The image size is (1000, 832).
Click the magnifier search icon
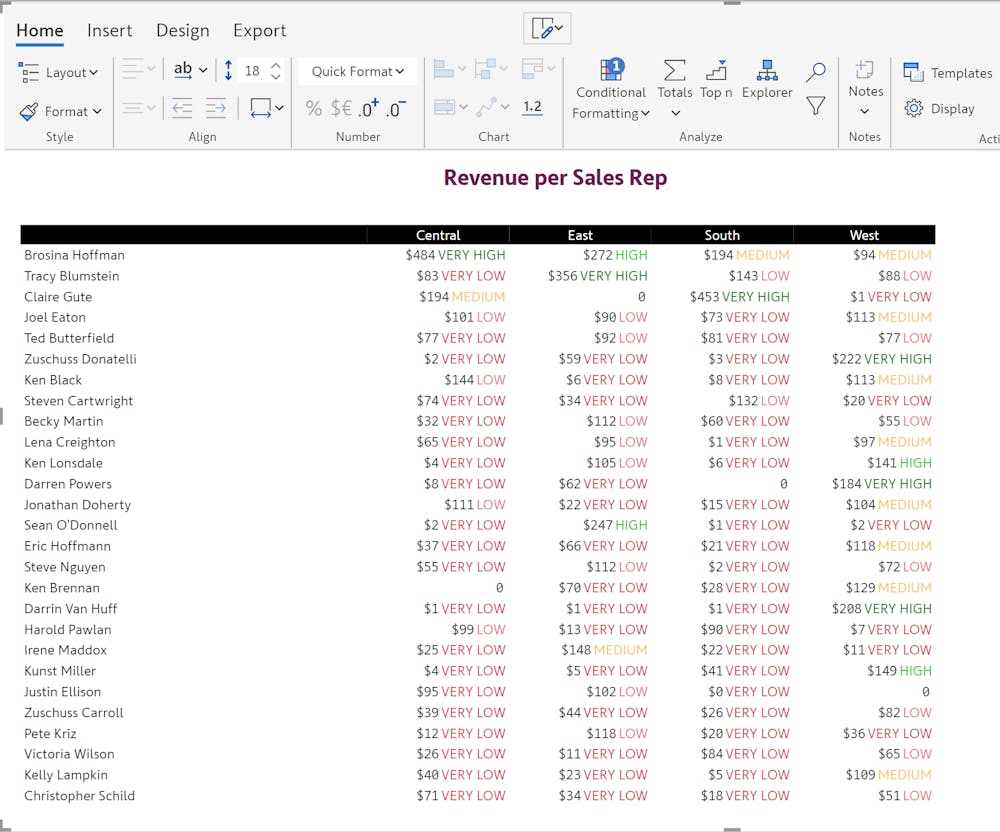(816, 71)
